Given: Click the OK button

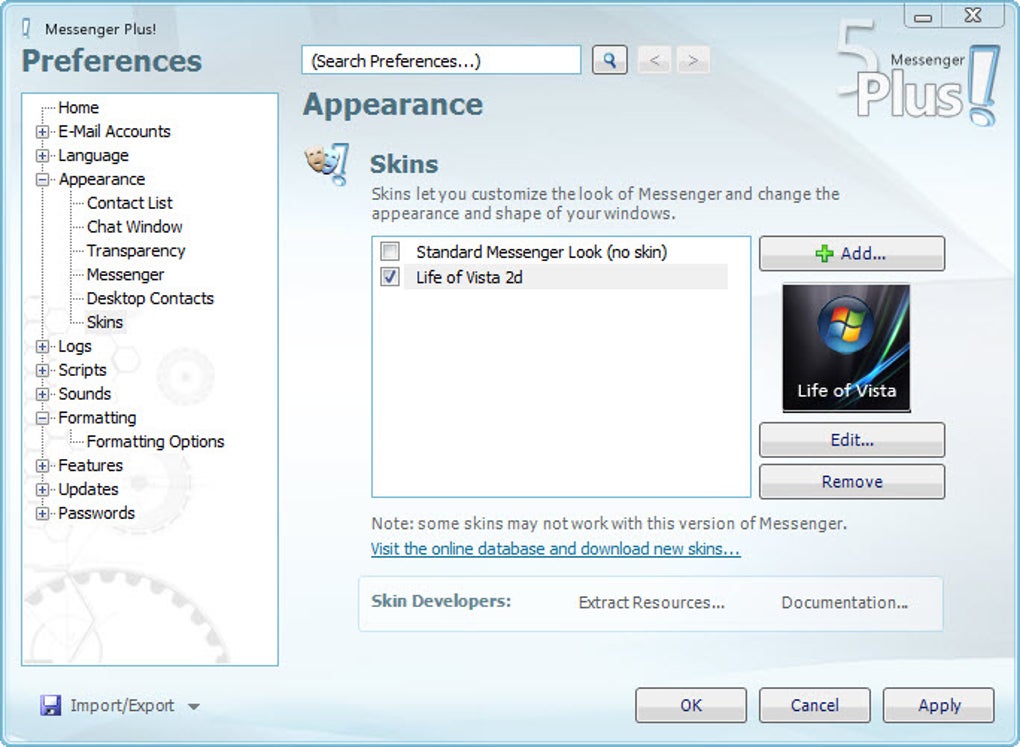Looking at the screenshot, I should click(691, 705).
